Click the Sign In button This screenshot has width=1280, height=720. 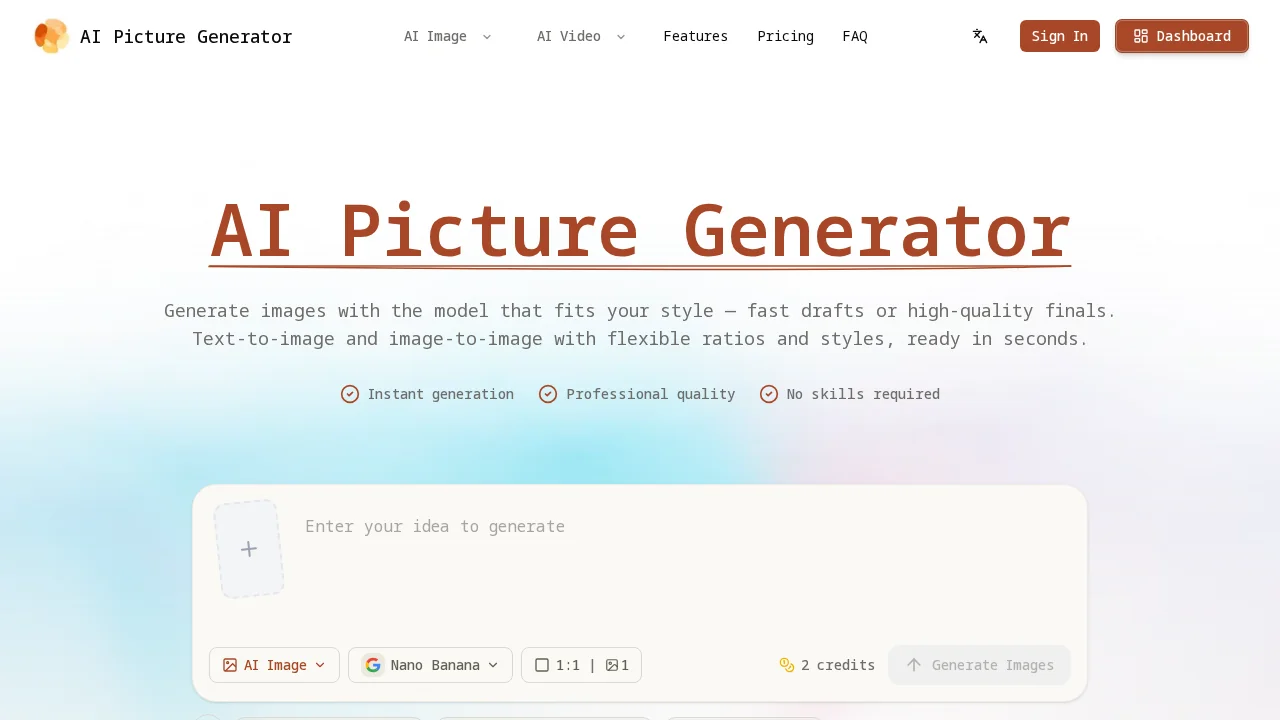coord(1059,36)
